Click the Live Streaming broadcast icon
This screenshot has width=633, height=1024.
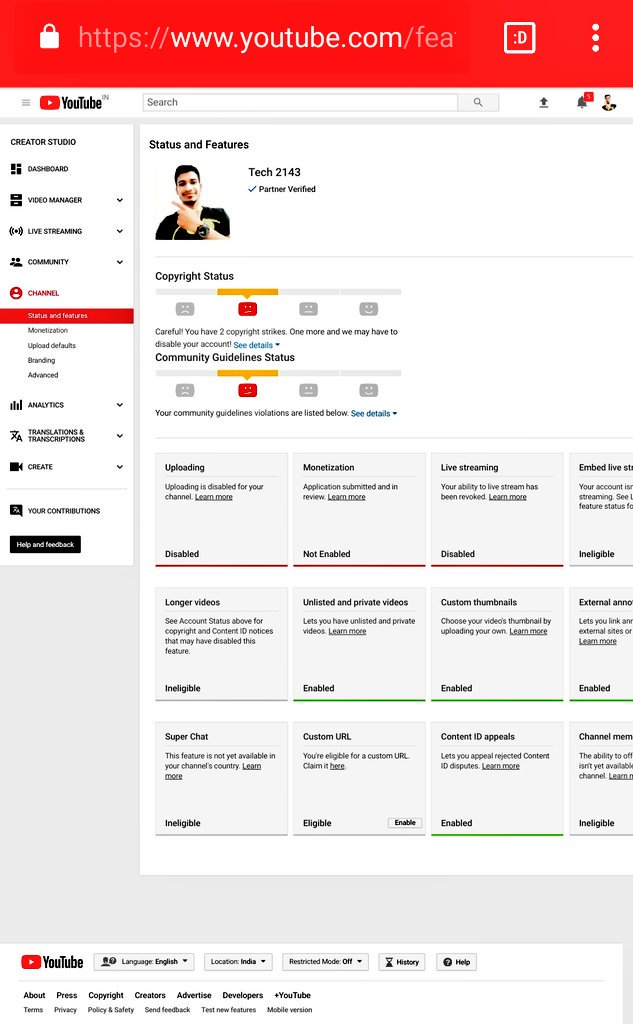16,231
